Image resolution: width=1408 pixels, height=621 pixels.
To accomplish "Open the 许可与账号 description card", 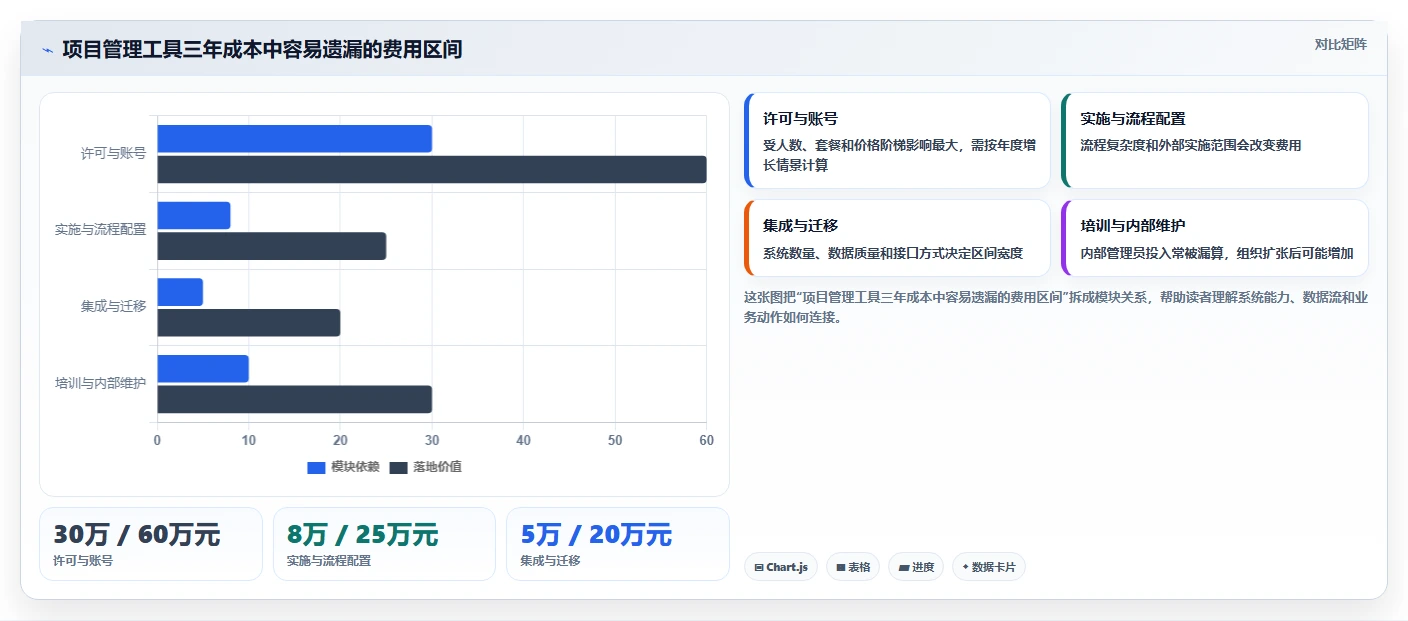I will [897, 141].
